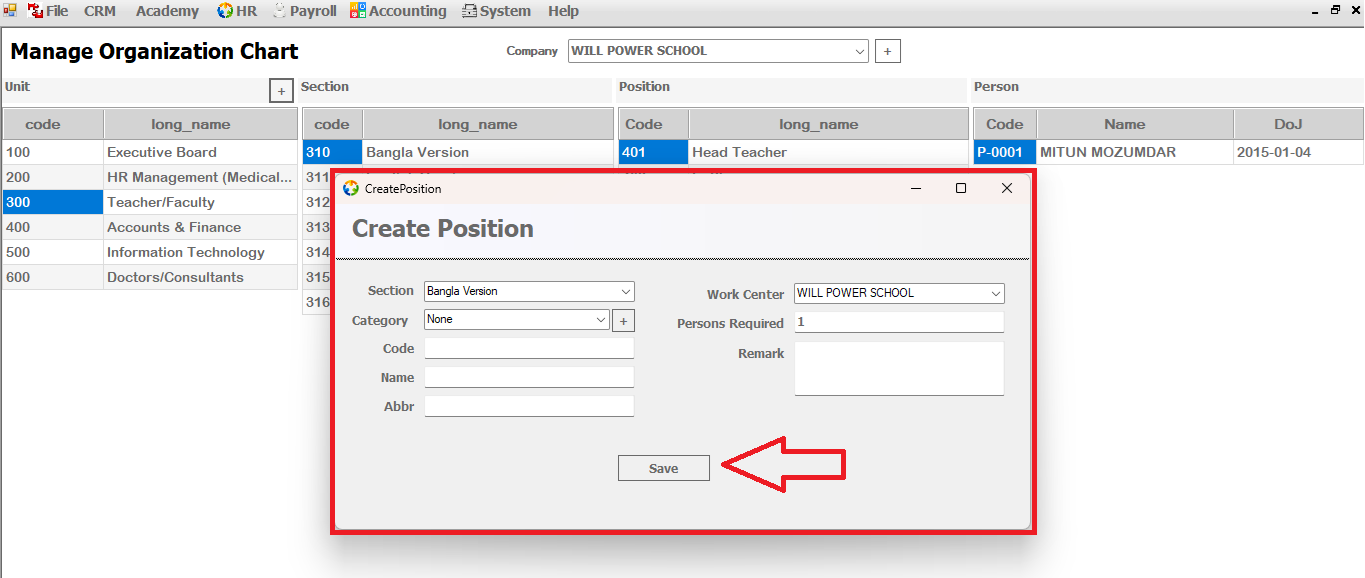Open the System menu
This screenshot has height=578, width=1365.
(496, 11)
